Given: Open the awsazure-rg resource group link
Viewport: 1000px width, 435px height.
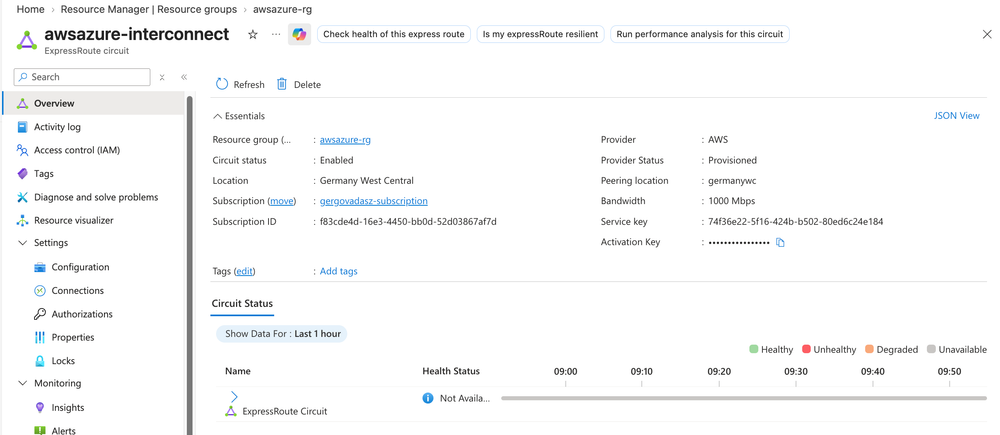Looking at the screenshot, I should point(345,140).
